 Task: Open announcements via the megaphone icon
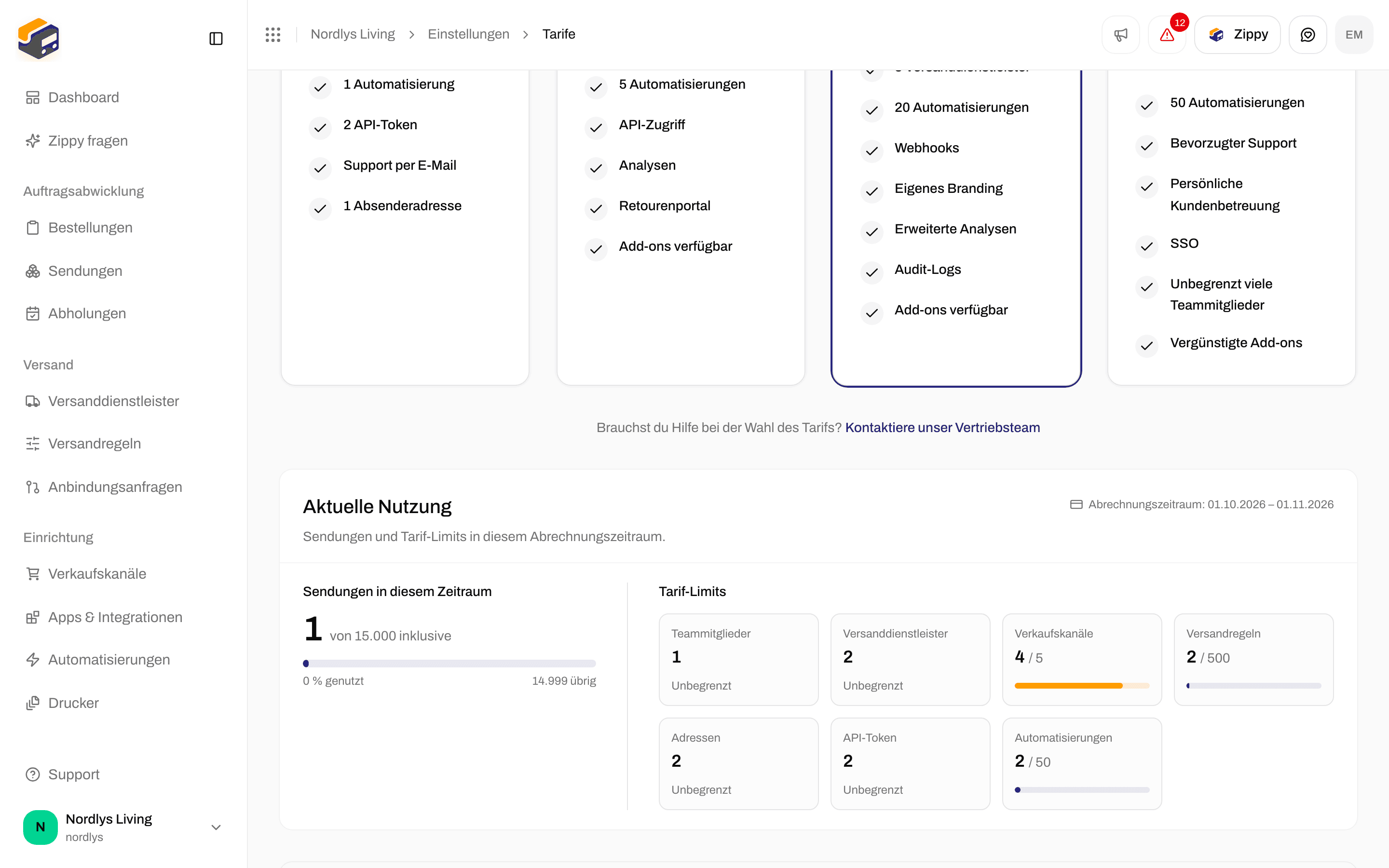coord(1120,34)
